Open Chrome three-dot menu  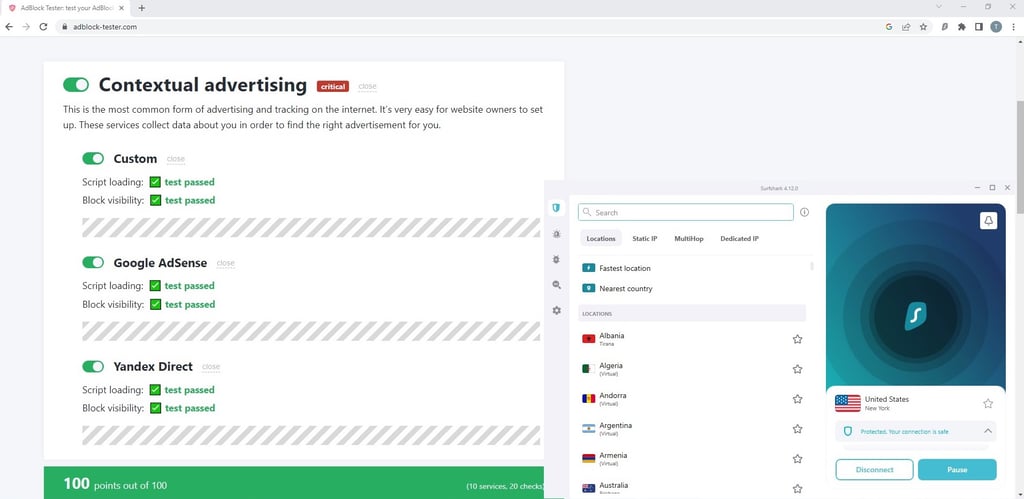tap(1014, 27)
